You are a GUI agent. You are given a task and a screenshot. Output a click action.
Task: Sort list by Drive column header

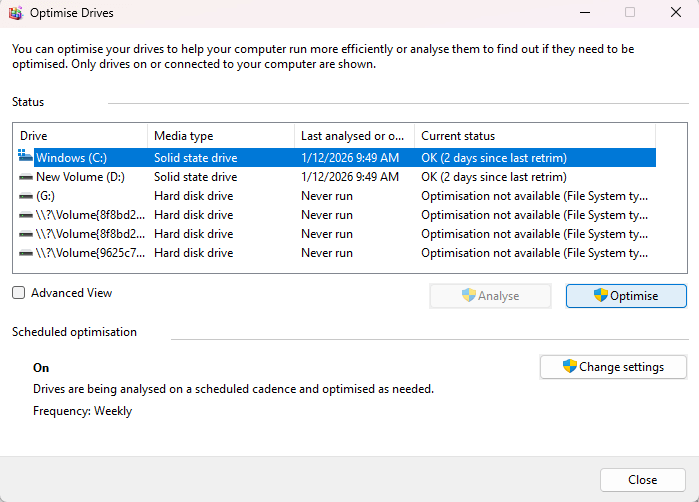click(x=80, y=136)
